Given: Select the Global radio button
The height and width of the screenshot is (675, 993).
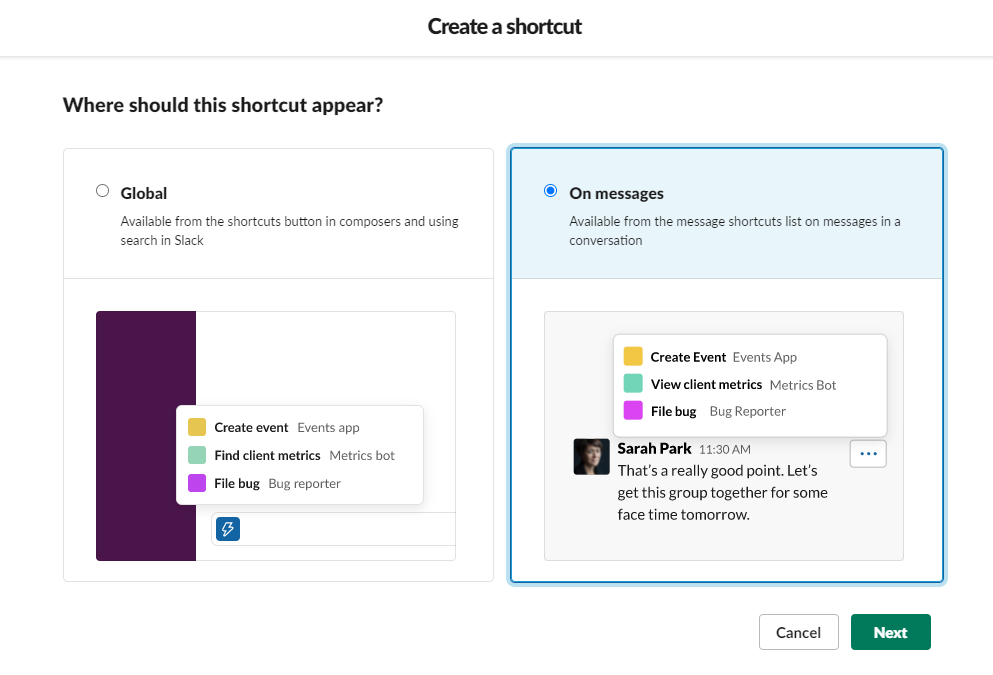Looking at the screenshot, I should pos(102,191).
